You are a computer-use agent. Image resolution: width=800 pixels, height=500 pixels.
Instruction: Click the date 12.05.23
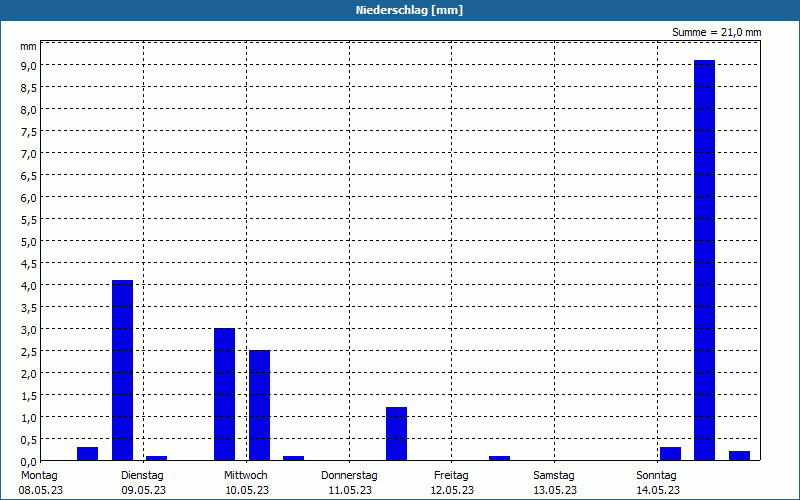click(x=452, y=490)
